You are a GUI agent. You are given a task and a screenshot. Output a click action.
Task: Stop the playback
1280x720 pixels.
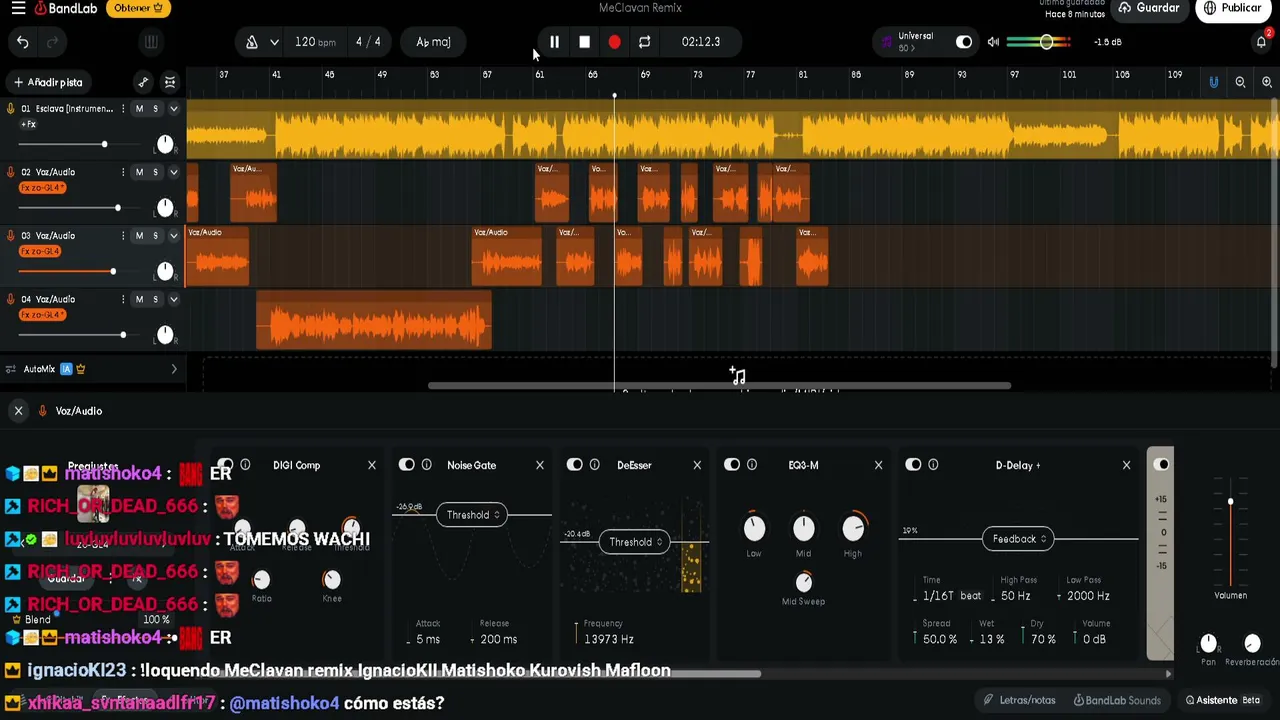pos(584,42)
